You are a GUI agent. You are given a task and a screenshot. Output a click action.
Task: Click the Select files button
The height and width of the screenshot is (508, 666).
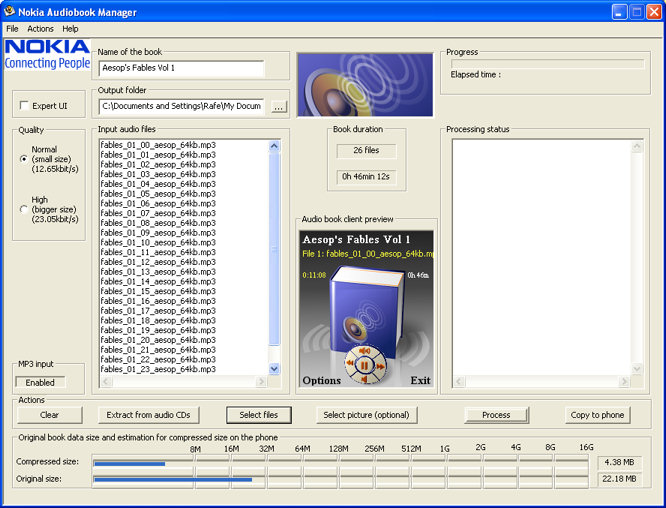[259, 415]
